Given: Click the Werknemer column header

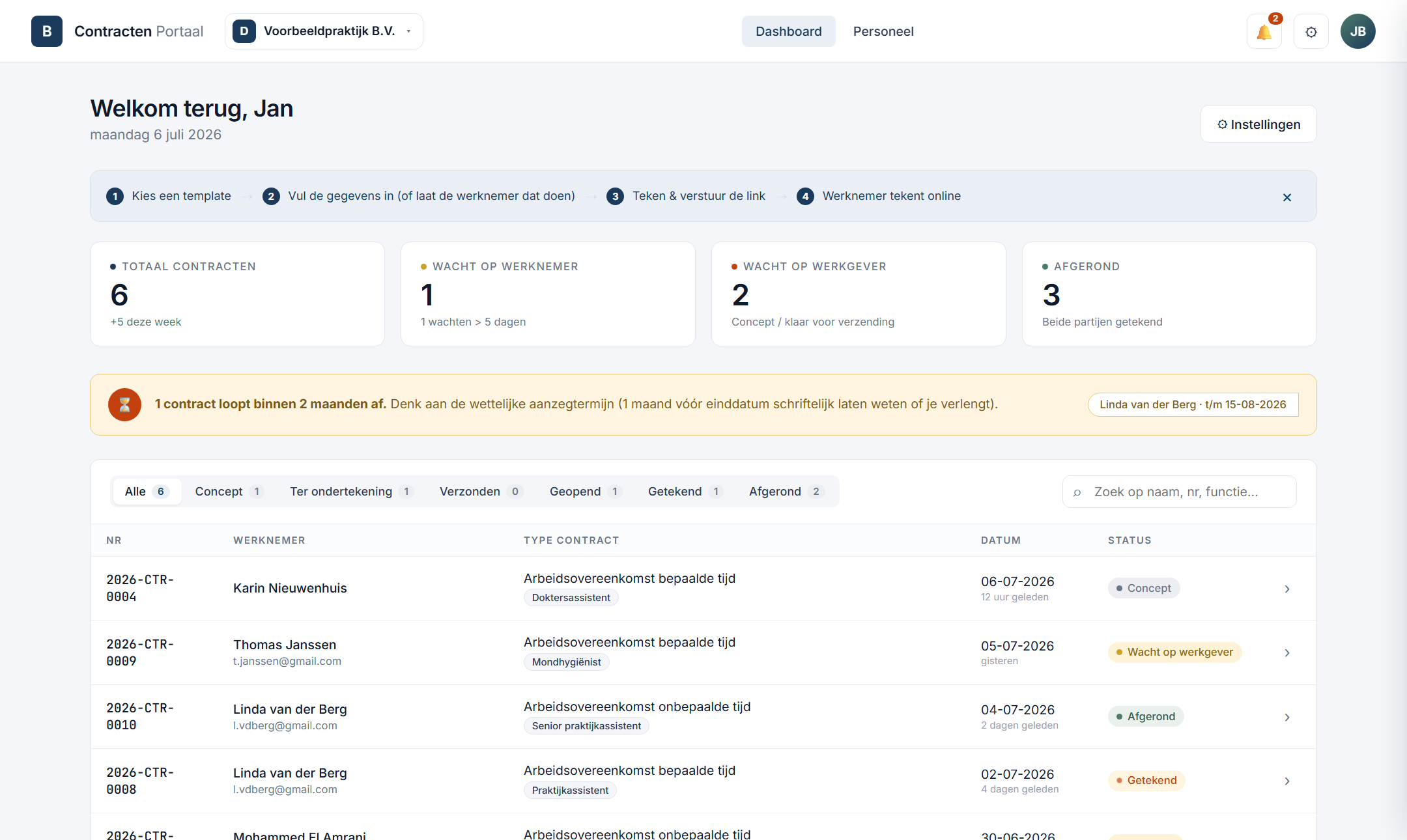Looking at the screenshot, I should [x=269, y=540].
